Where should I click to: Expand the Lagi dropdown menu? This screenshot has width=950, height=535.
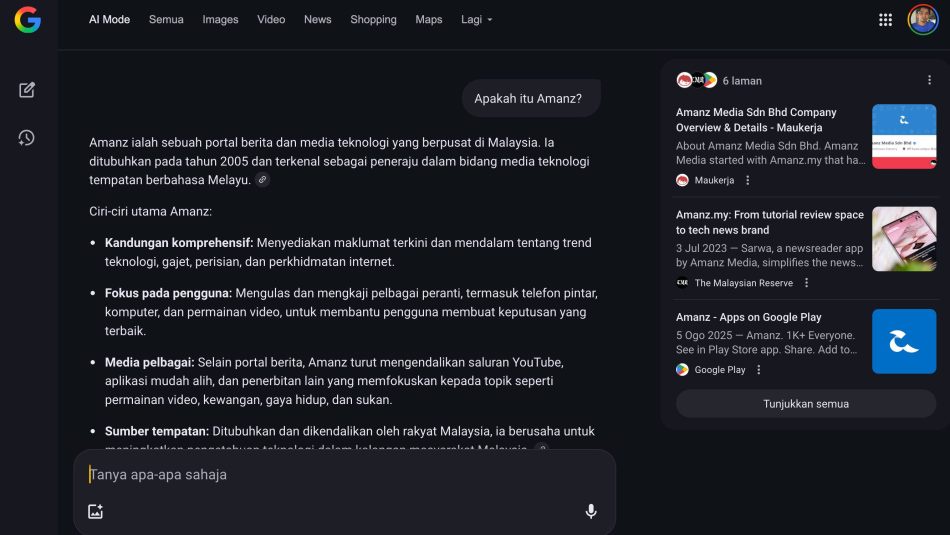click(477, 19)
